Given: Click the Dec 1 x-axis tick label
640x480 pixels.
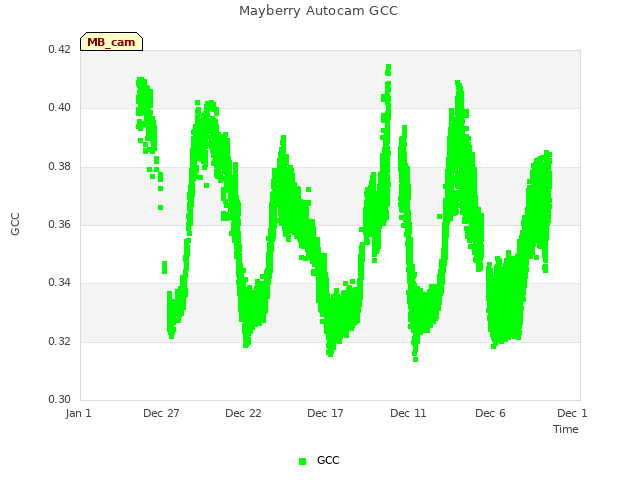Looking at the screenshot, I should tap(572, 413).
